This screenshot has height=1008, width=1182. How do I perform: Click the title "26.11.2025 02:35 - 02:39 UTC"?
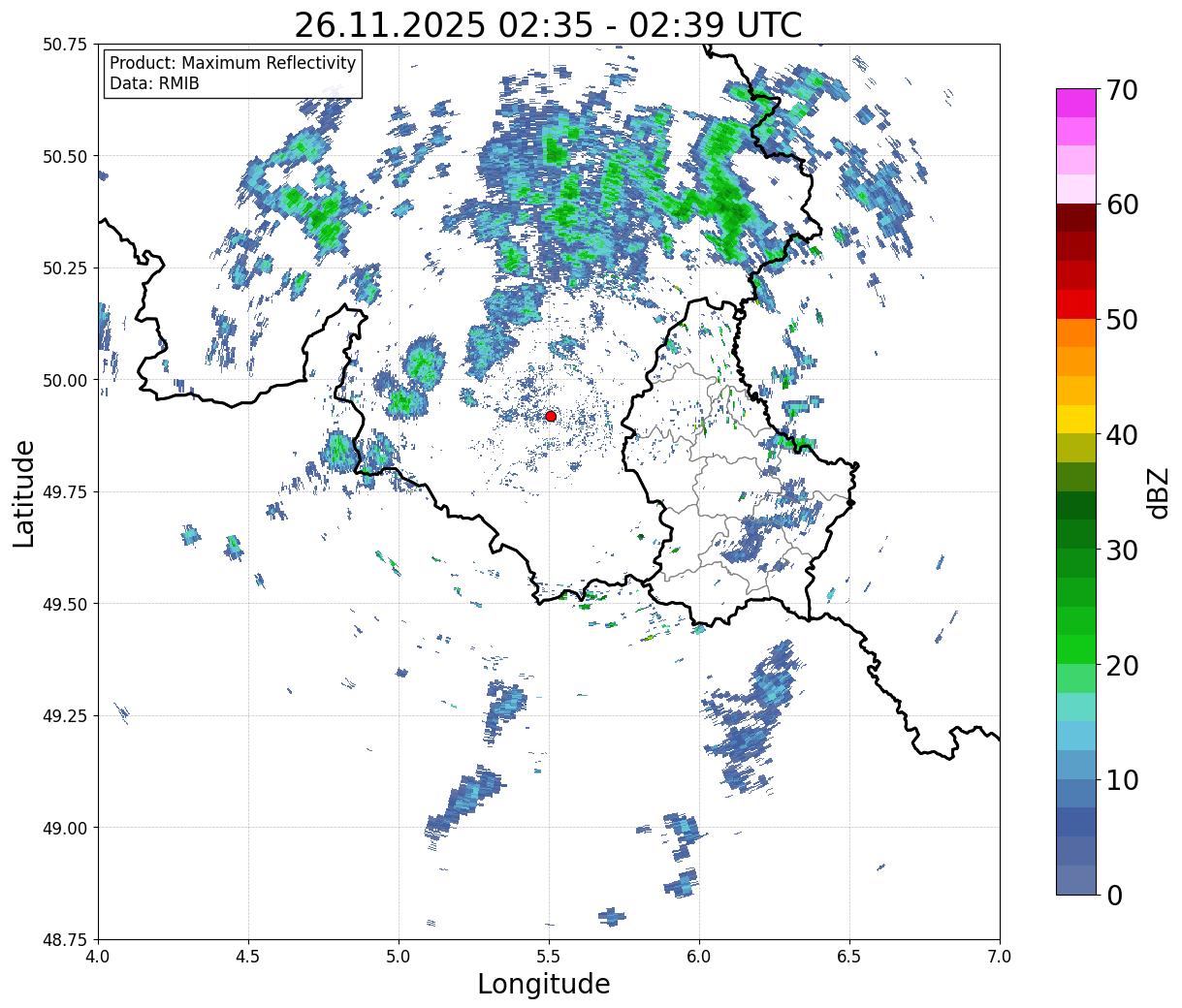point(548,25)
